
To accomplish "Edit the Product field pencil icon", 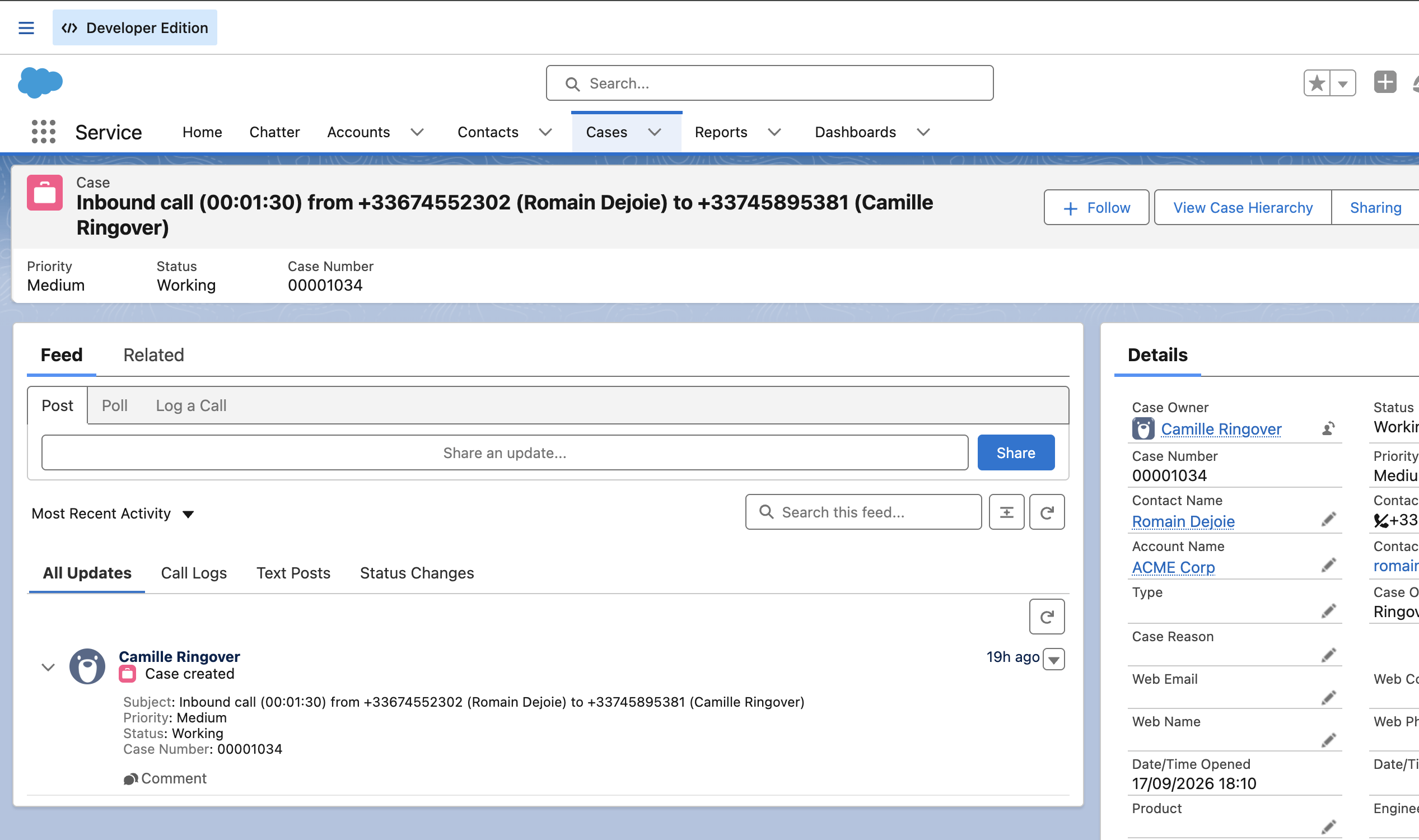I will point(1328,827).
